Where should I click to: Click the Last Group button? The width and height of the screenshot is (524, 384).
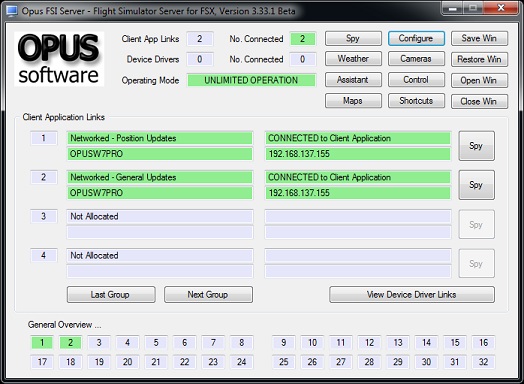(x=111, y=294)
